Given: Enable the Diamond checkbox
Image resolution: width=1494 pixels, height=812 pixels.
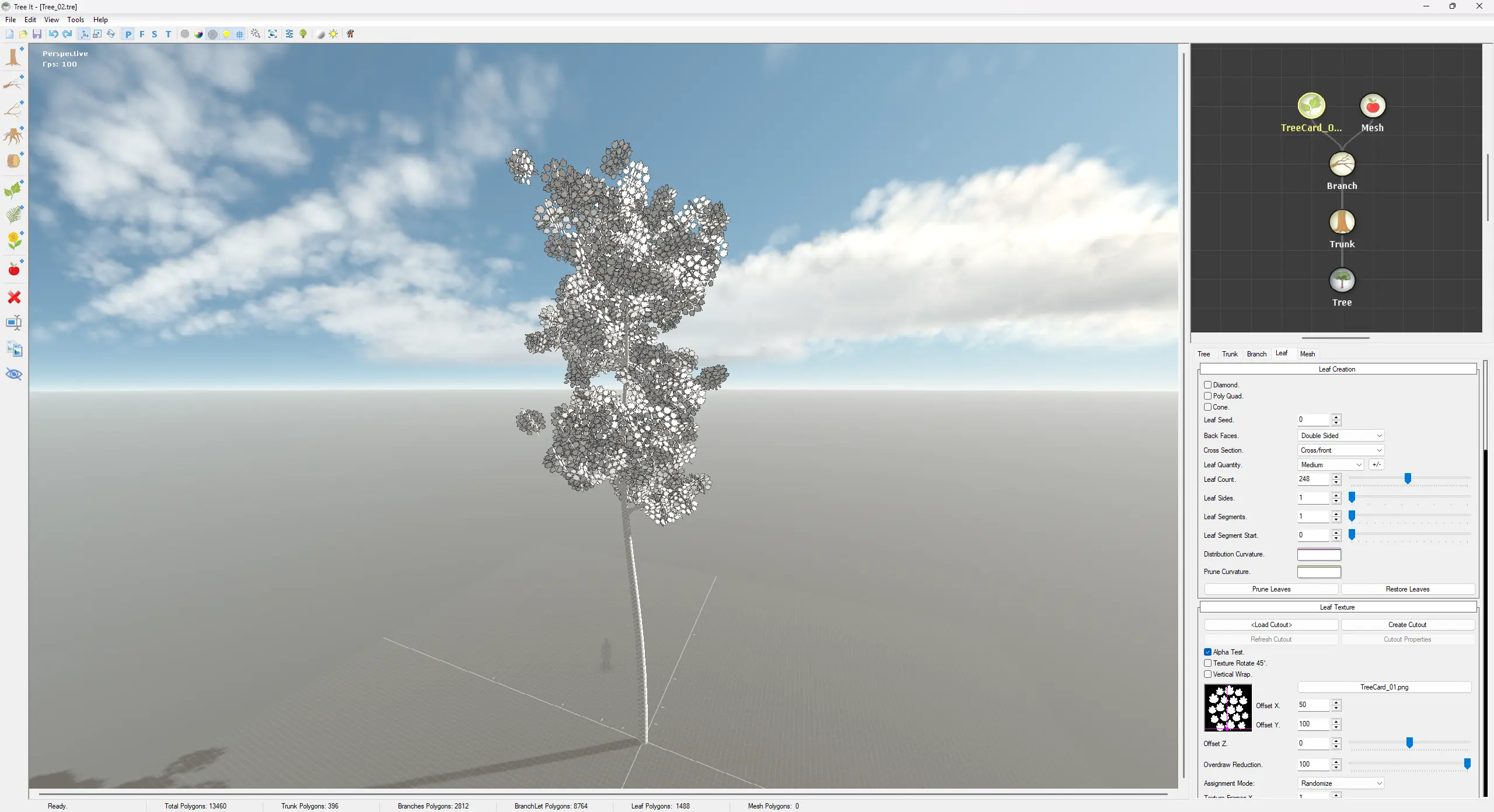Looking at the screenshot, I should click(1207, 385).
